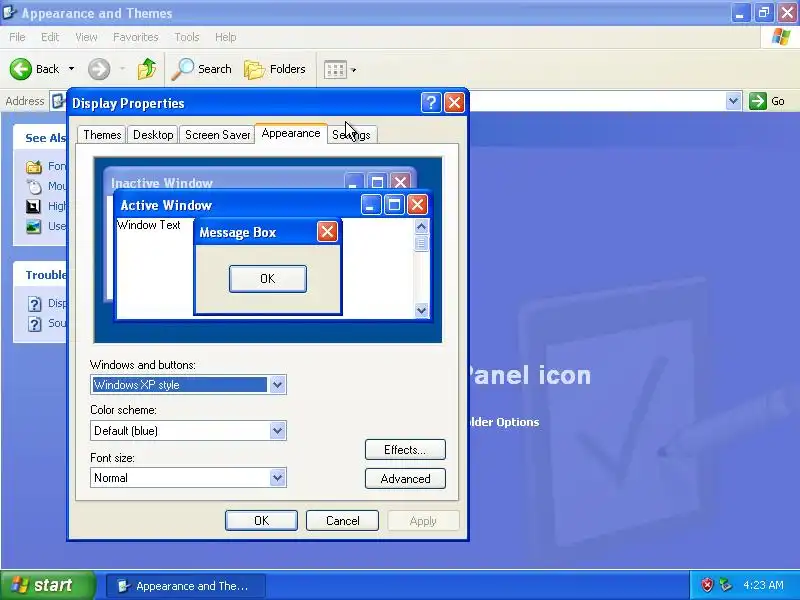Image resolution: width=800 pixels, height=600 pixels.
Task: Click the Start button
Action: coord(47,585)
